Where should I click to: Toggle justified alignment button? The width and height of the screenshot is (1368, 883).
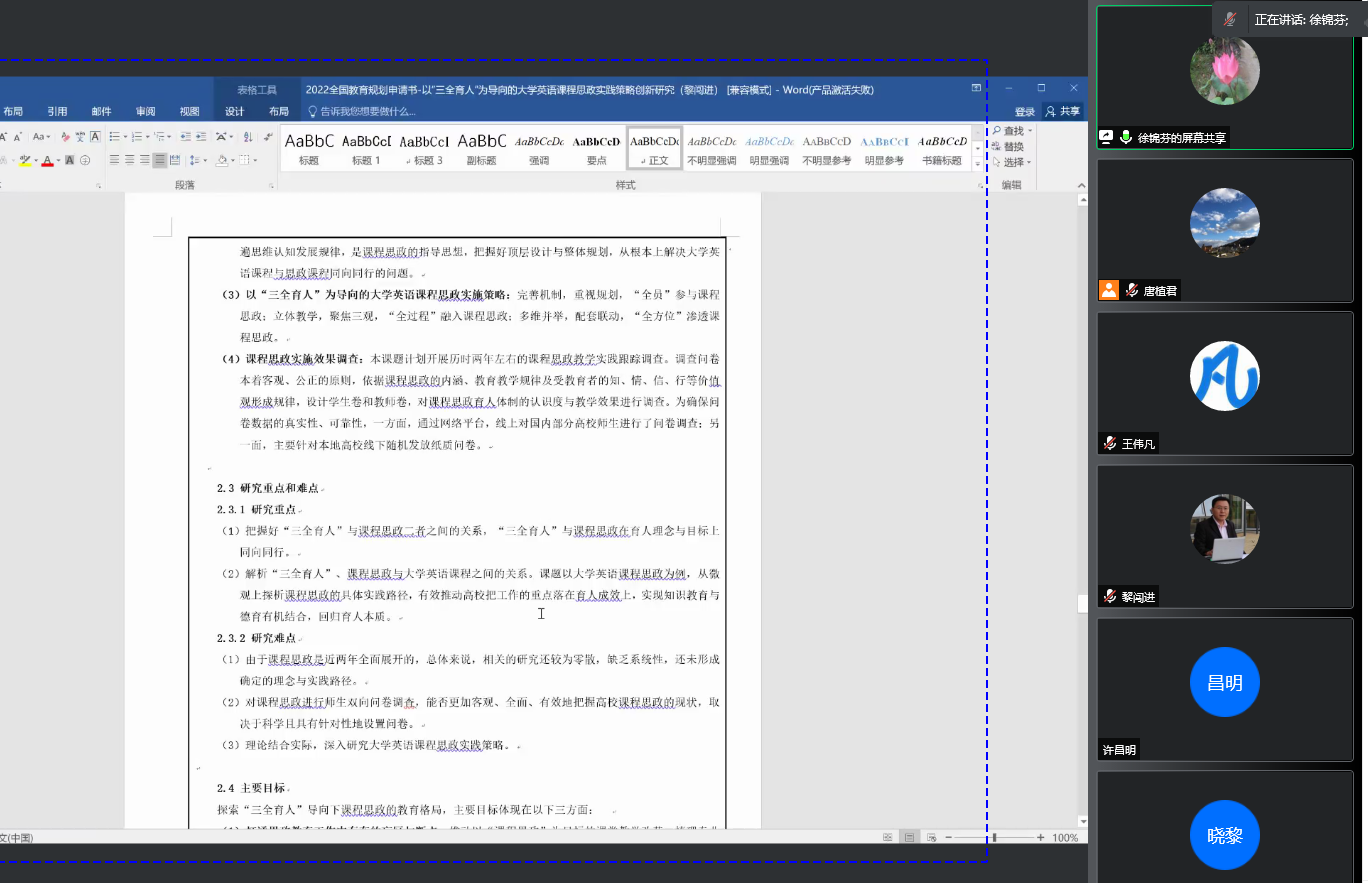(x=160, y=160)
